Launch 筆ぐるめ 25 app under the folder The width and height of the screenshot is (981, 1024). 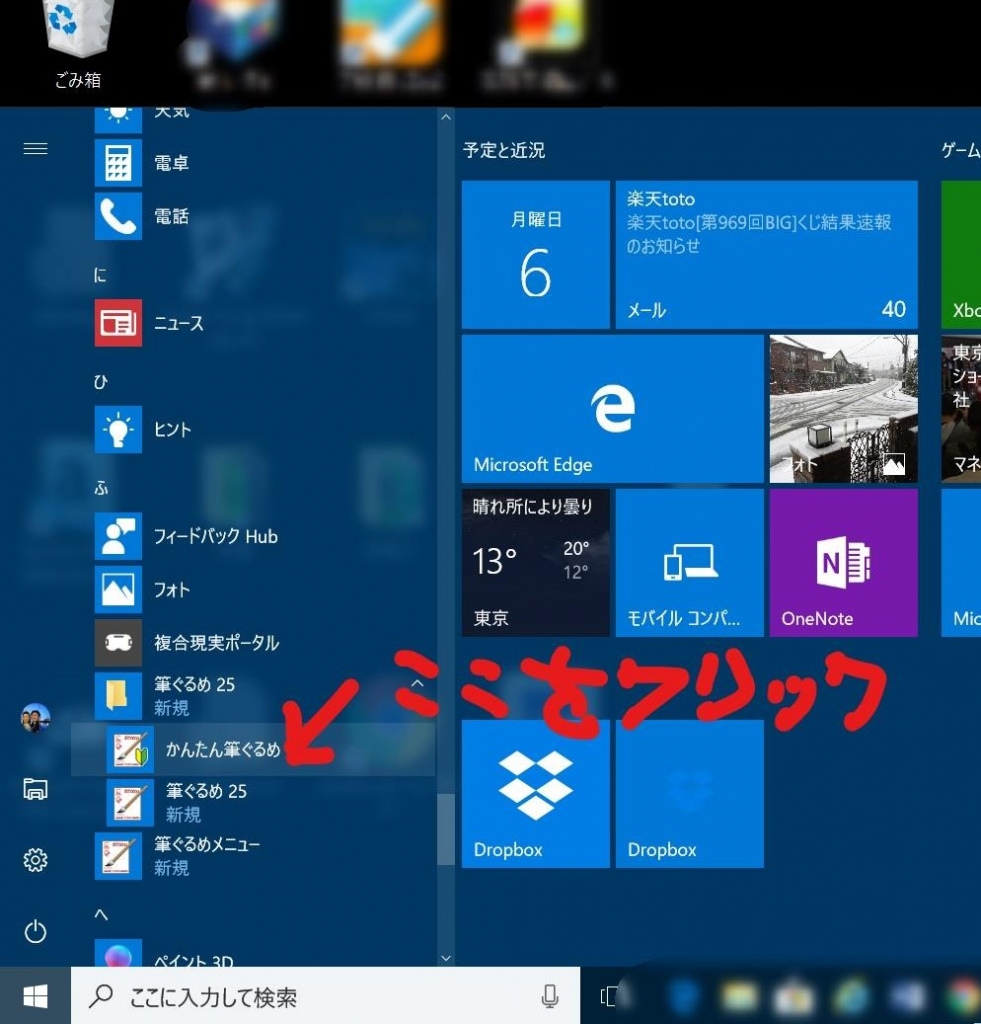point(130,803)
